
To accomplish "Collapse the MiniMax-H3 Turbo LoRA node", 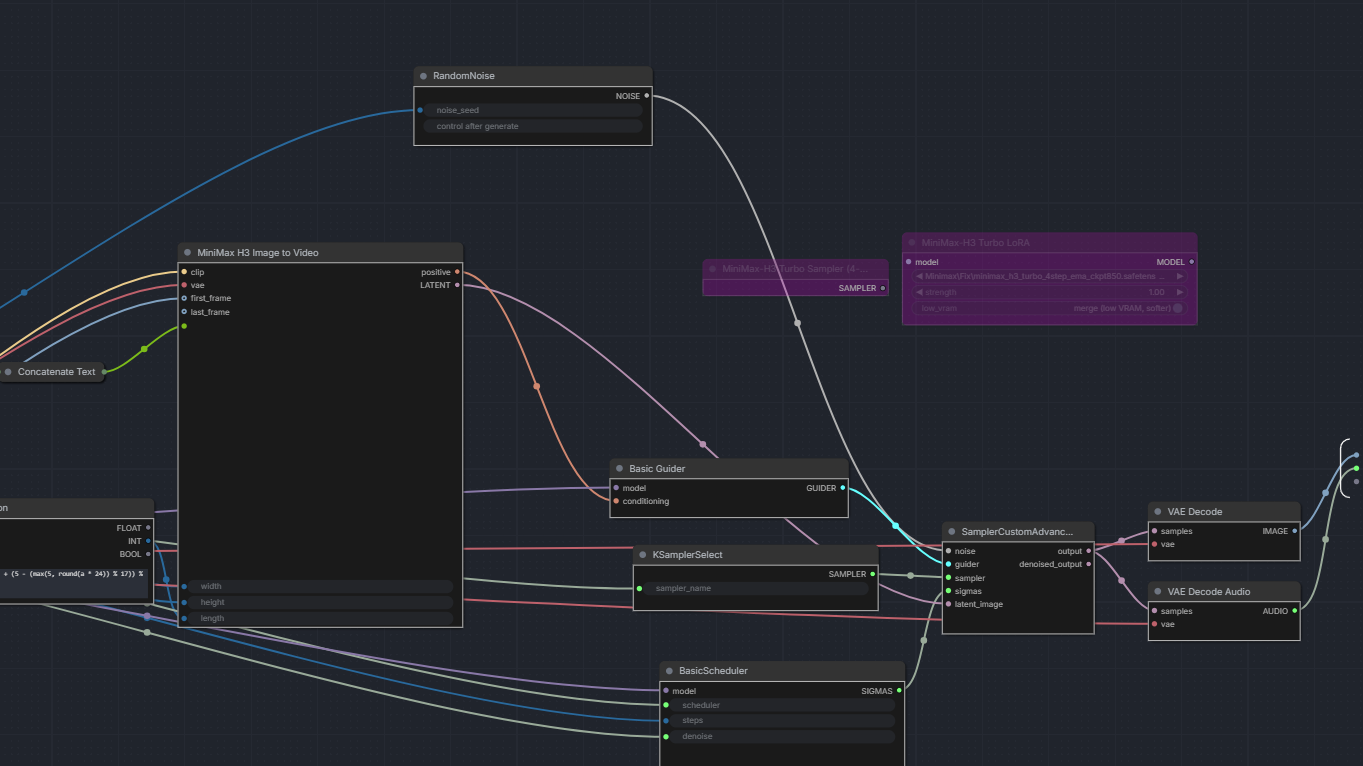I will coord(912,243).
